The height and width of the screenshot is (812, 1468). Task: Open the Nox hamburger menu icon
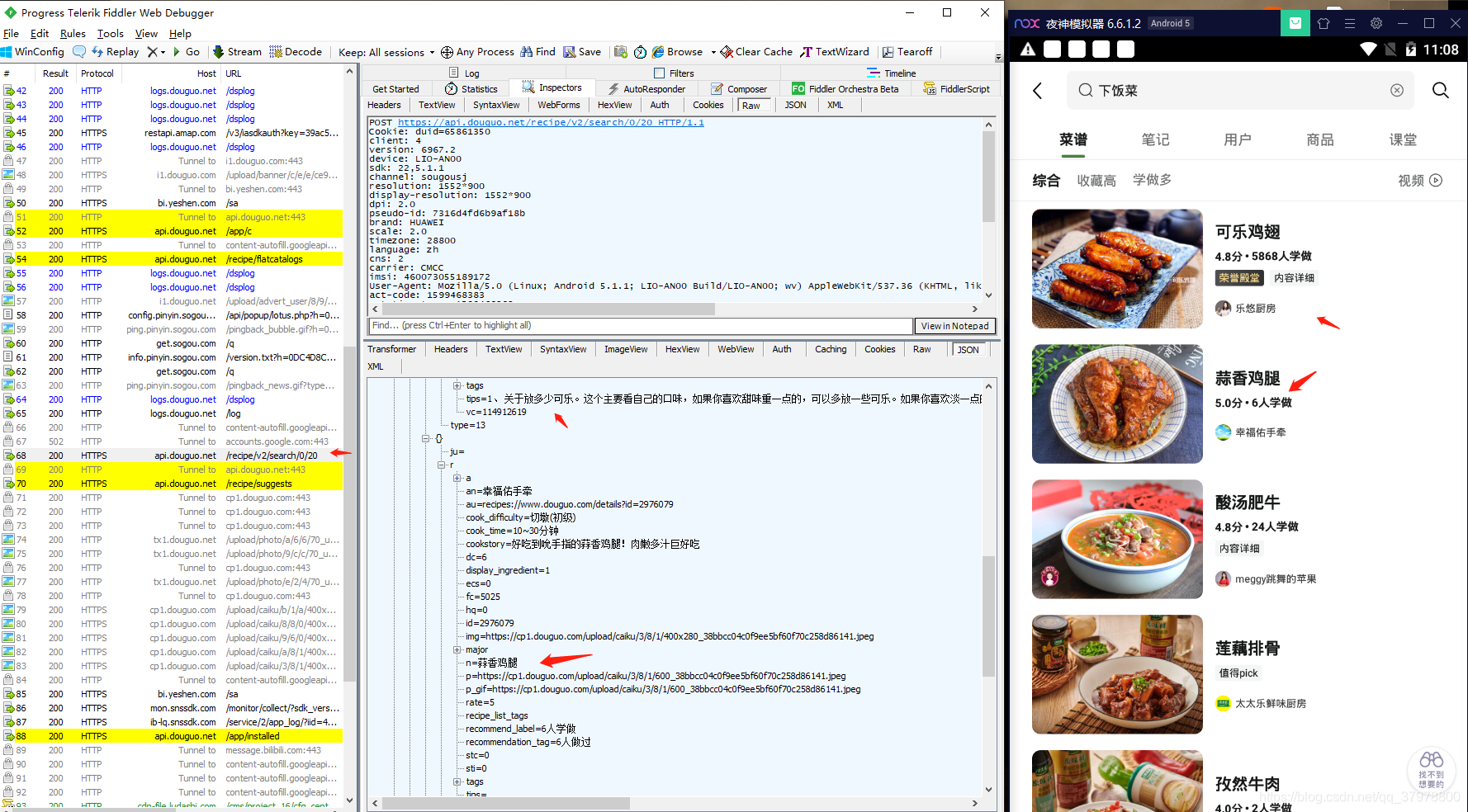[1350, 23]
